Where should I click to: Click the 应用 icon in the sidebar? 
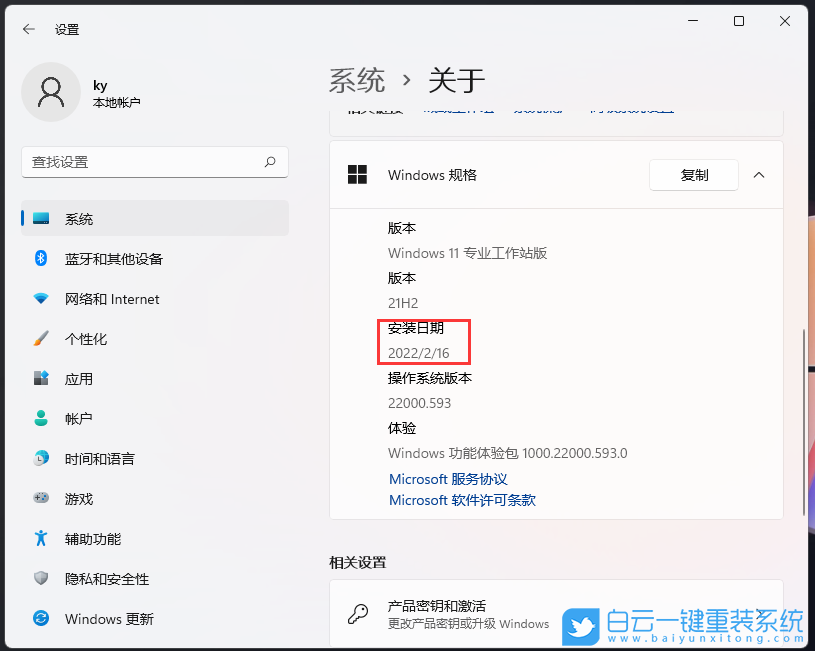(41, 378)
